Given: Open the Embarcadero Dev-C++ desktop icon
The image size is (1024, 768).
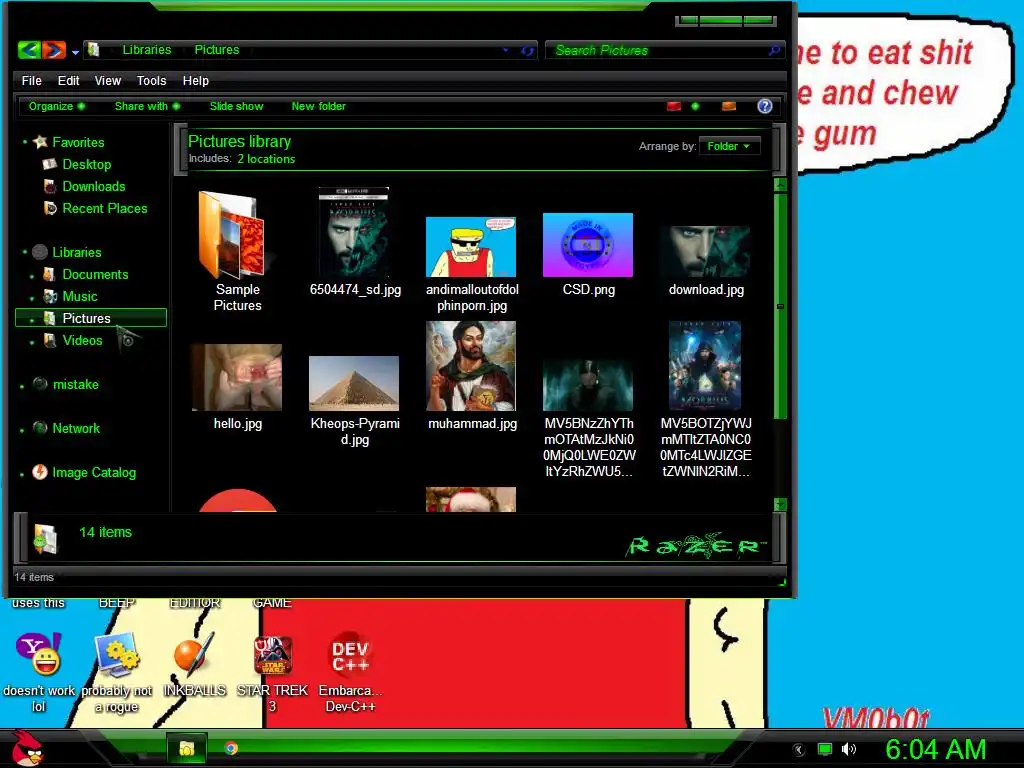Looking at the screenshot, I should pyautogui.click(x=350, y=673).
